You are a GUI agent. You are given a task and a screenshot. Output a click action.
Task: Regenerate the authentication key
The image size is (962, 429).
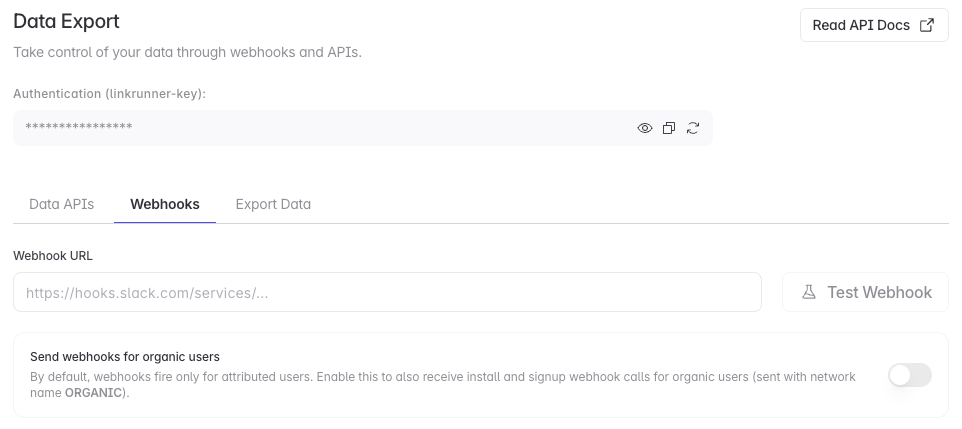[x=693, y=128]
